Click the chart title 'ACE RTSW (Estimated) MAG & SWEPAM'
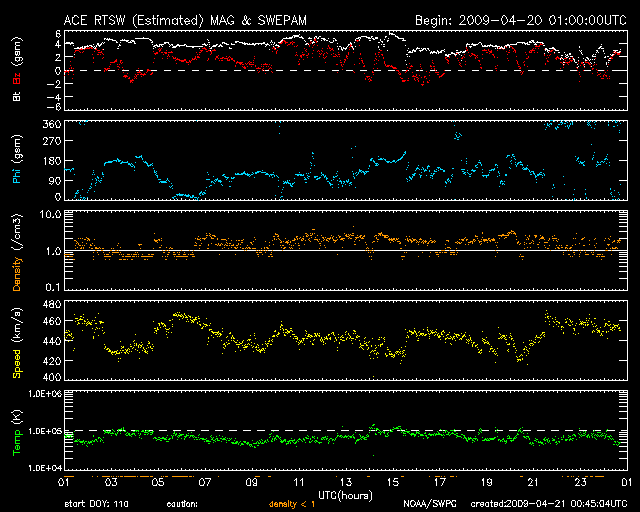Screen dimensions: 640x512 point(185,20)
